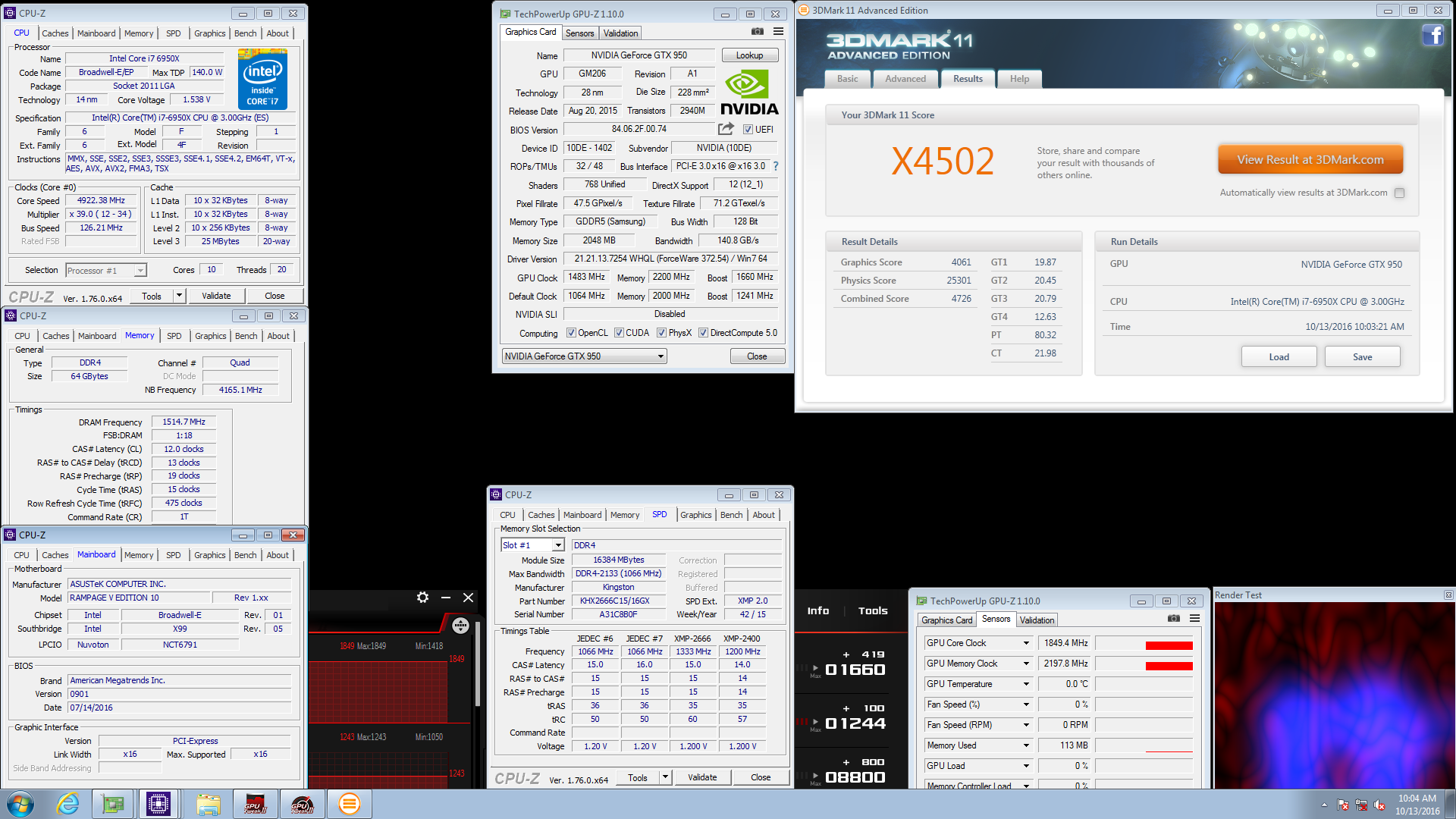
Task: Click the BIOS export arrow icon next to BIOS Version
Action: tap(726, 129)
